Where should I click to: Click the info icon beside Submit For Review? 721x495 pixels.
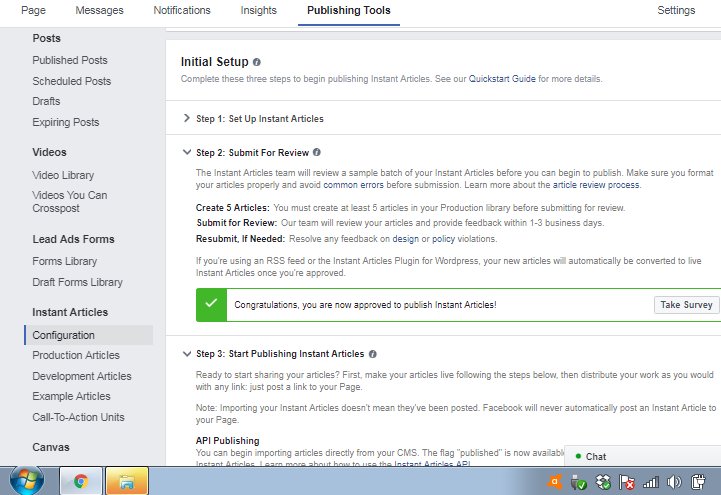coord(317,152)
